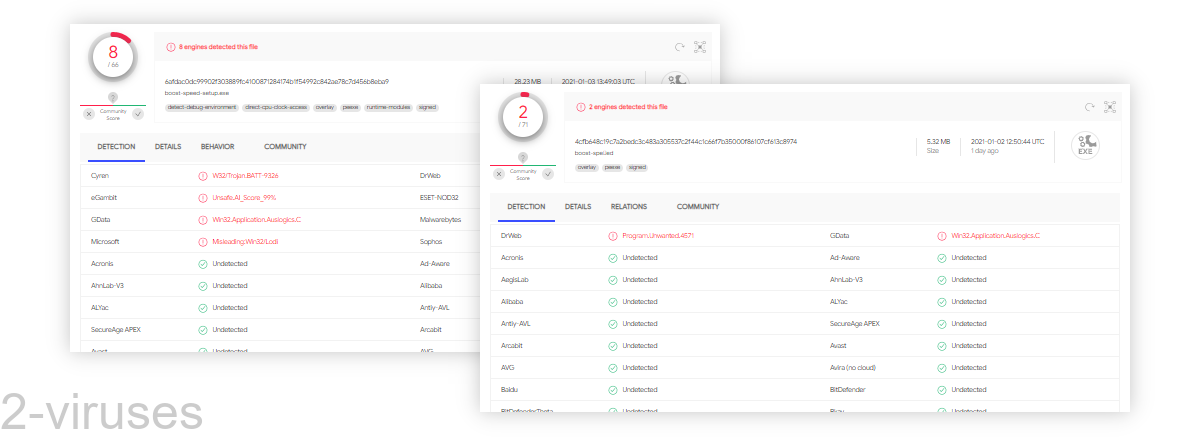Click Misleading:Win32/Lodi detection result
The image size is (1200, 440).
[x=244, y=241]
